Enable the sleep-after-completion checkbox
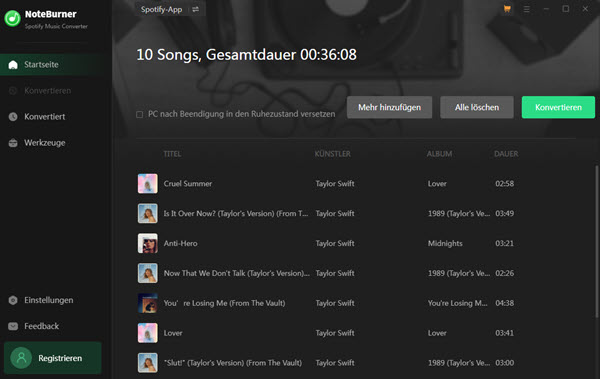Image resolution: width=600 pixels, height=379 pixels. click(x=140, y=114)
